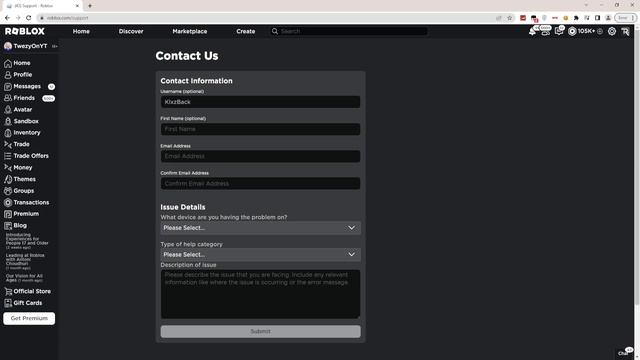
Task: Open the Chat panel at bottom right
Action: (624, 353)
